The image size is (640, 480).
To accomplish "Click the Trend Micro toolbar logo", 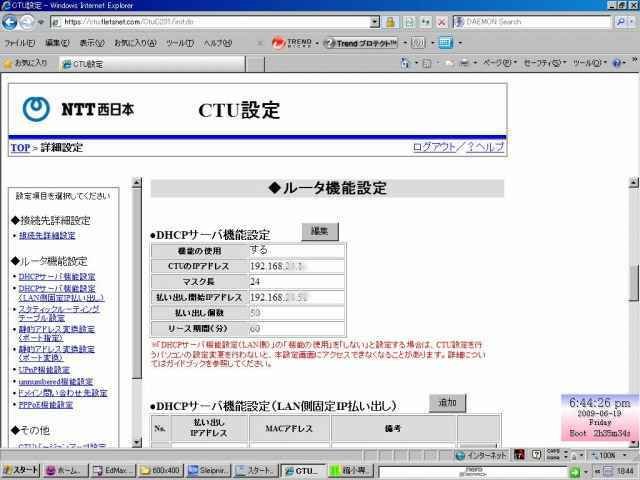I will point(292,43).
